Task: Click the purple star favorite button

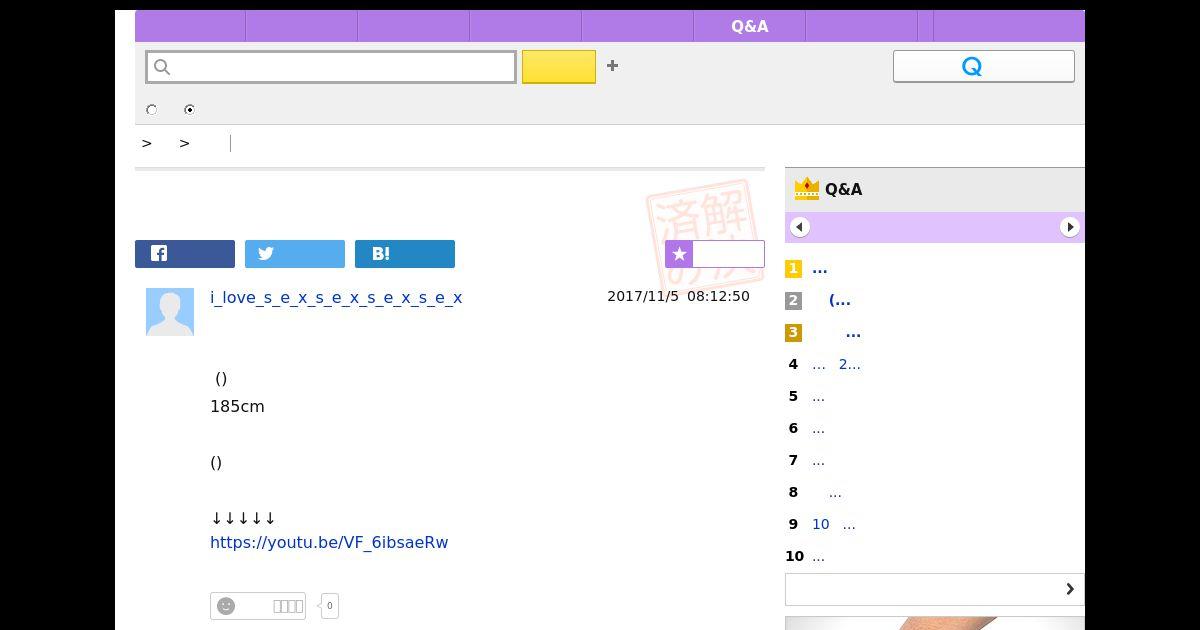Action: (x=715, y=254)
